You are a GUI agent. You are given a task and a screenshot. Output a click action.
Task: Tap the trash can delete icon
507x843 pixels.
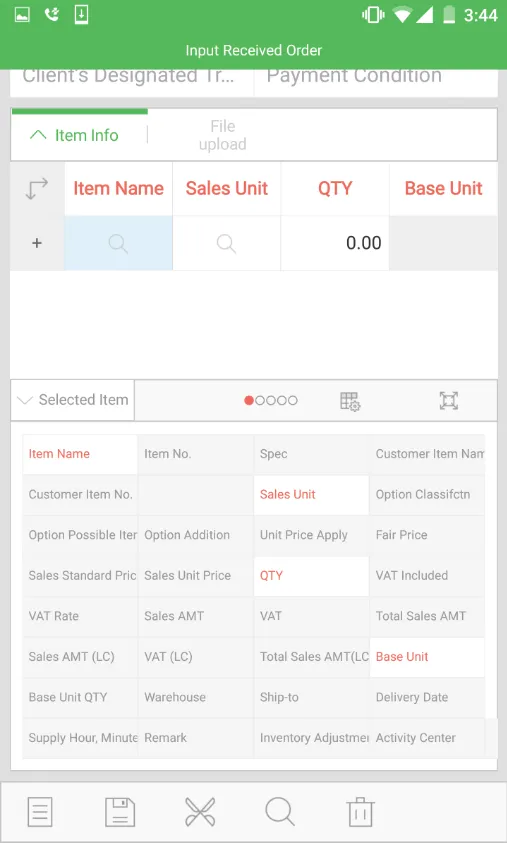point(360,811)
